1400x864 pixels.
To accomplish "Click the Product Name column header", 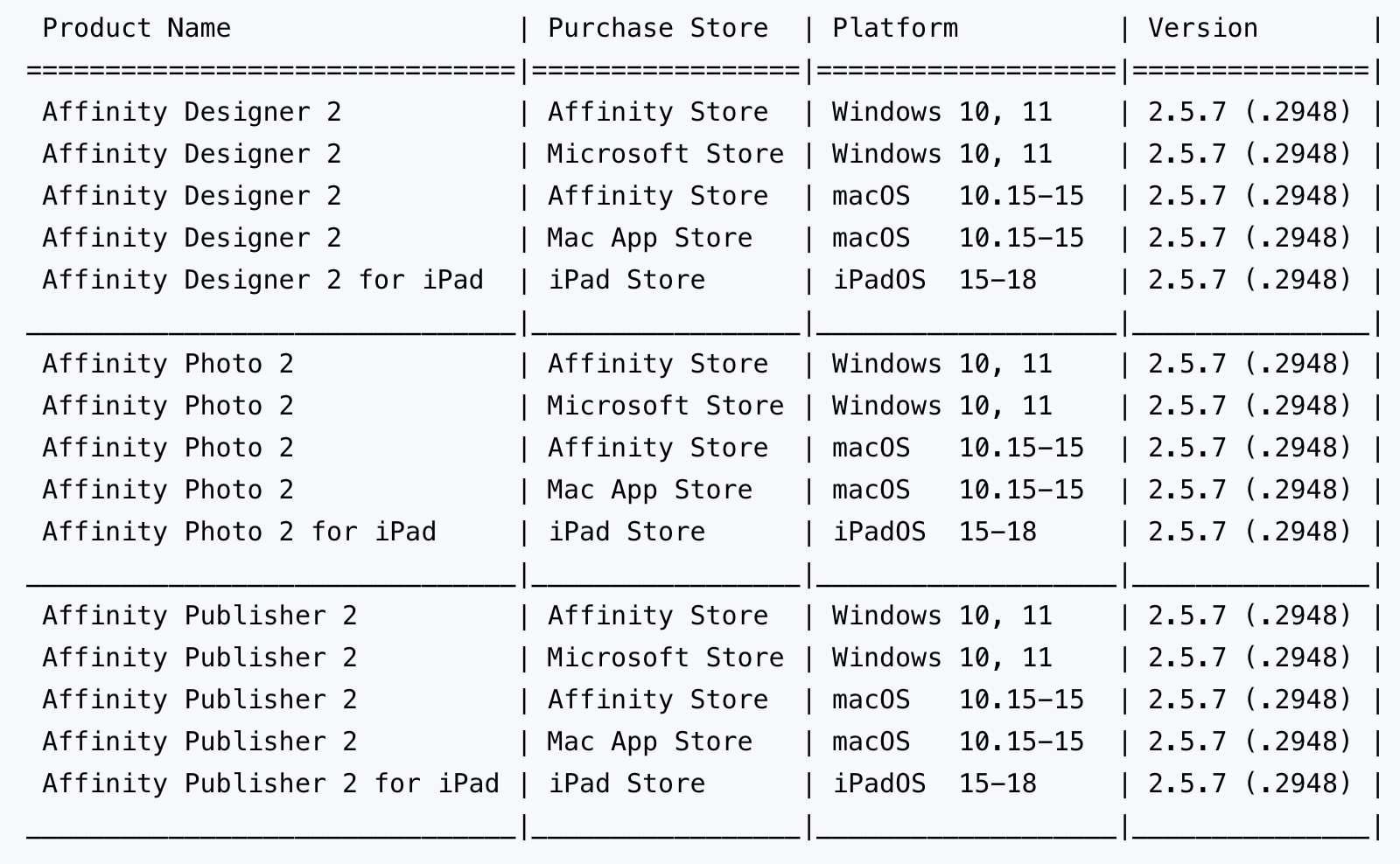I will pos(136,29).
